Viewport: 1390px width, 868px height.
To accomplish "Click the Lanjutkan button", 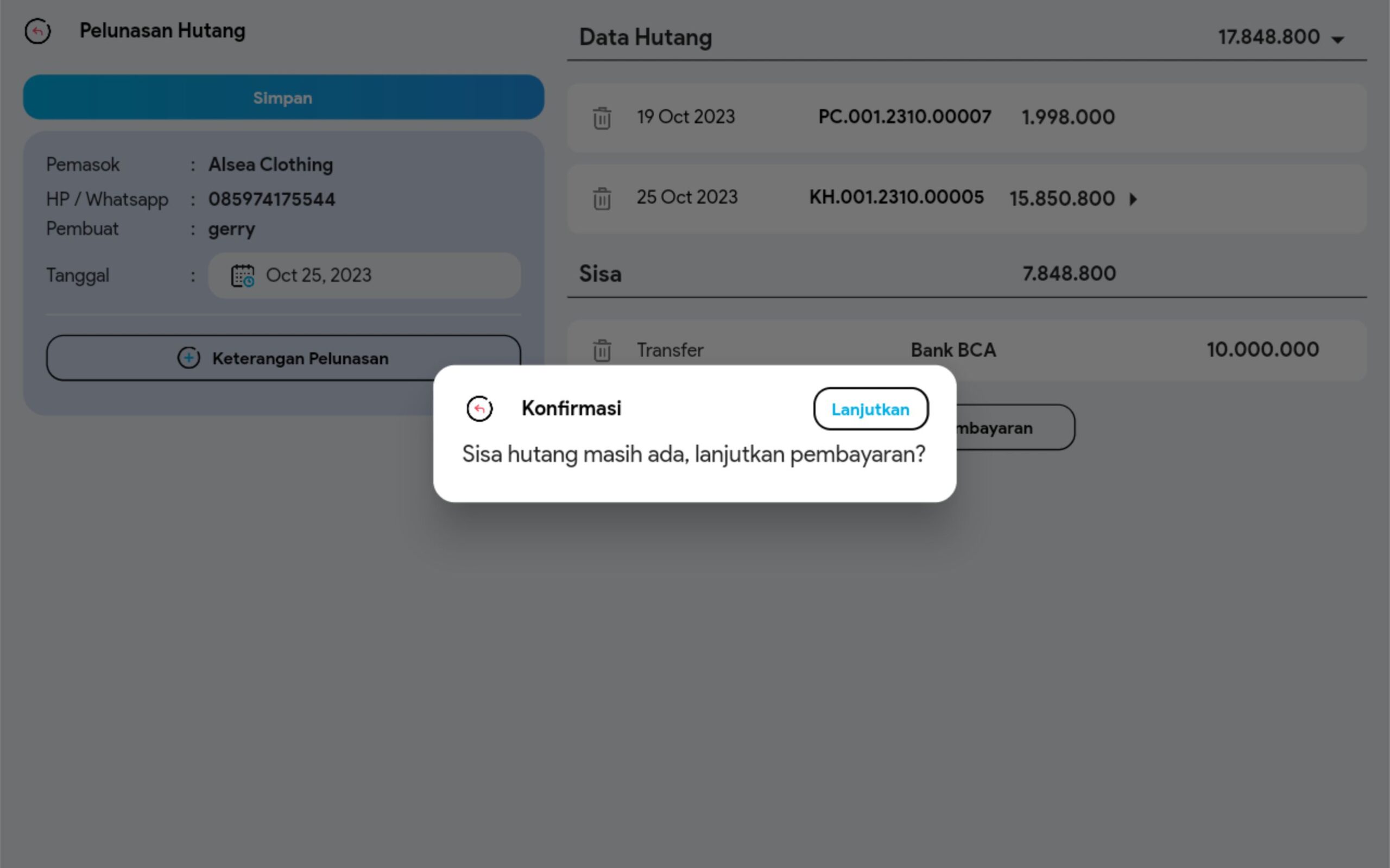I will 870,409.
